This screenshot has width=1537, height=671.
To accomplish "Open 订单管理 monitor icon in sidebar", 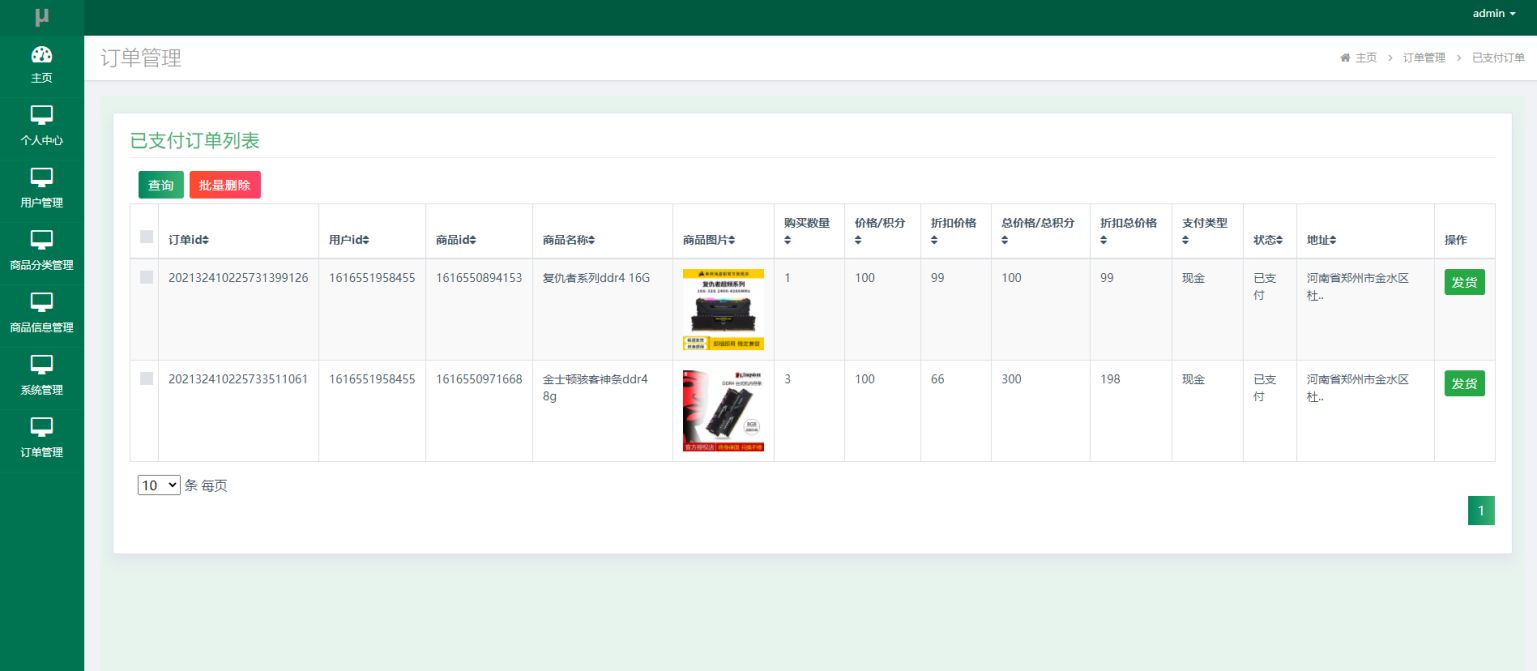I will pos(42,427).
